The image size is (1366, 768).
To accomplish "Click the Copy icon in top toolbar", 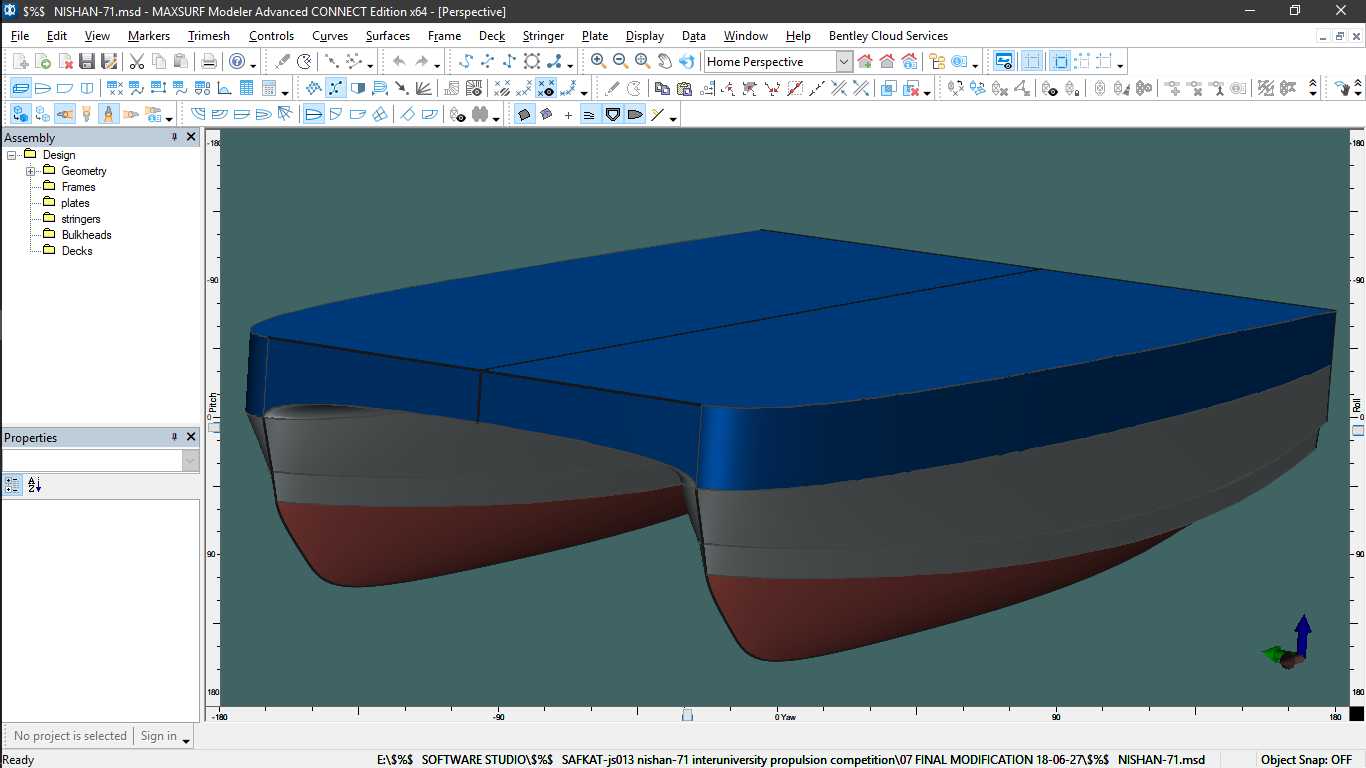I will point(159,62).
